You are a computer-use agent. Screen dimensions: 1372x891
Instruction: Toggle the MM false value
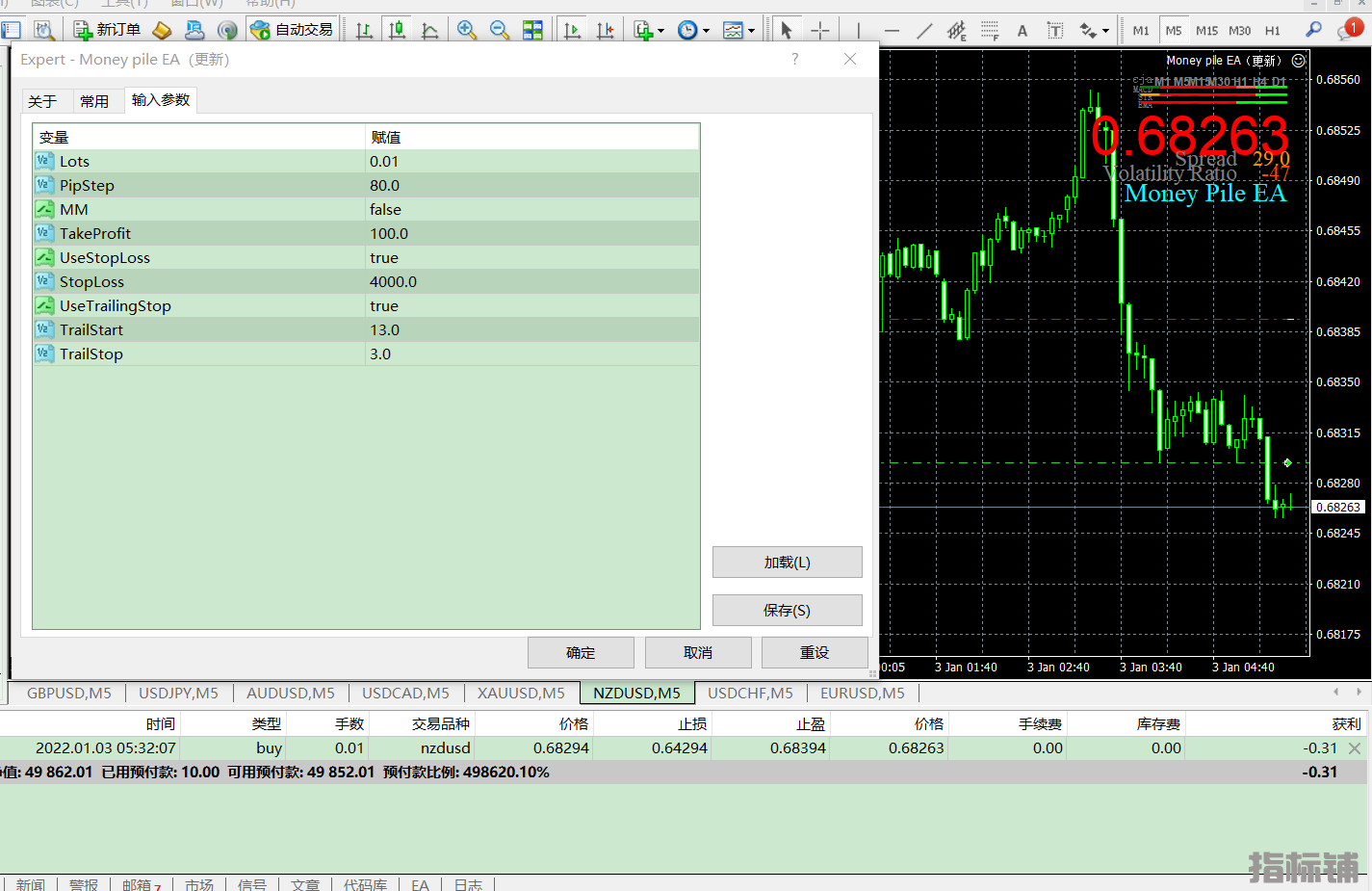532,209
